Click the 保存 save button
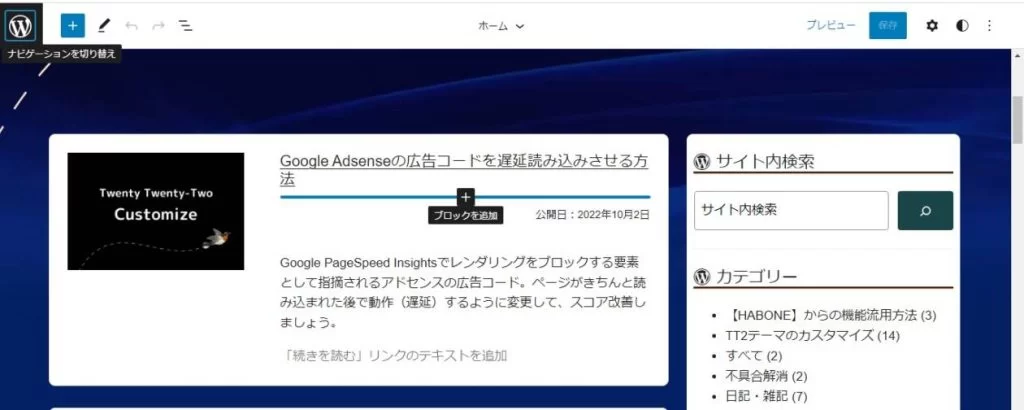 (x=888, y=25)
